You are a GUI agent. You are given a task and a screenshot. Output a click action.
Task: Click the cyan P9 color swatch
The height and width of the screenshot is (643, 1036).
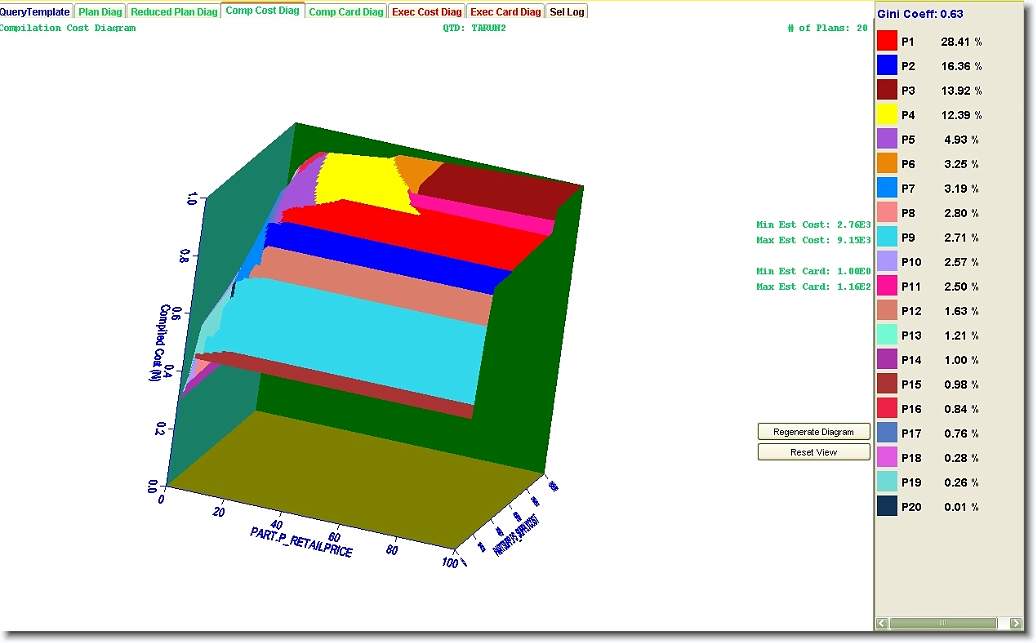tap(887, 237)
